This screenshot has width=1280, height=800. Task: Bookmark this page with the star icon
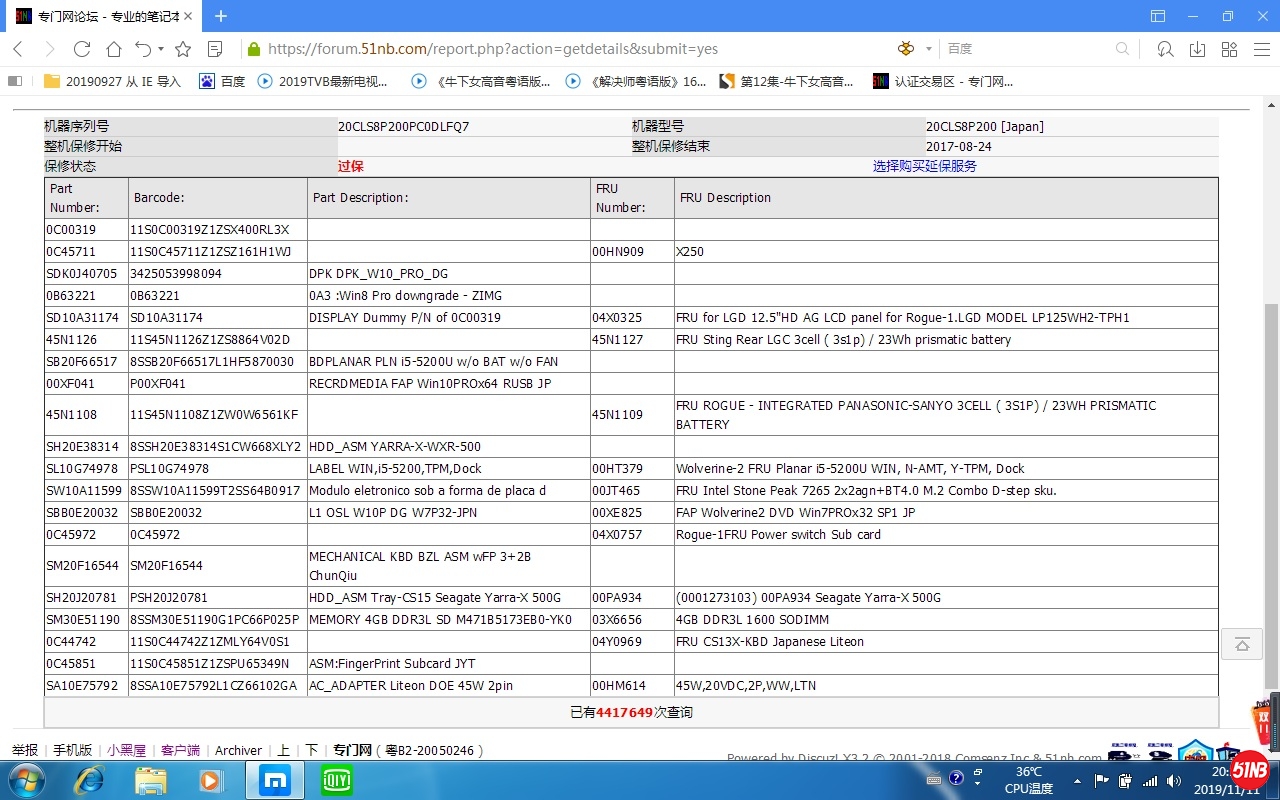point(183,49)
